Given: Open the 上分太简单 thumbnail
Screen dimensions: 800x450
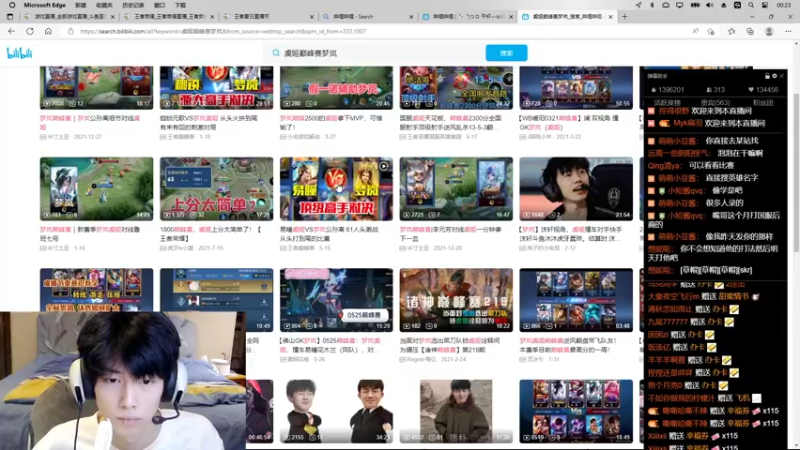Looking at the screenshot, I should coord(216,189).
